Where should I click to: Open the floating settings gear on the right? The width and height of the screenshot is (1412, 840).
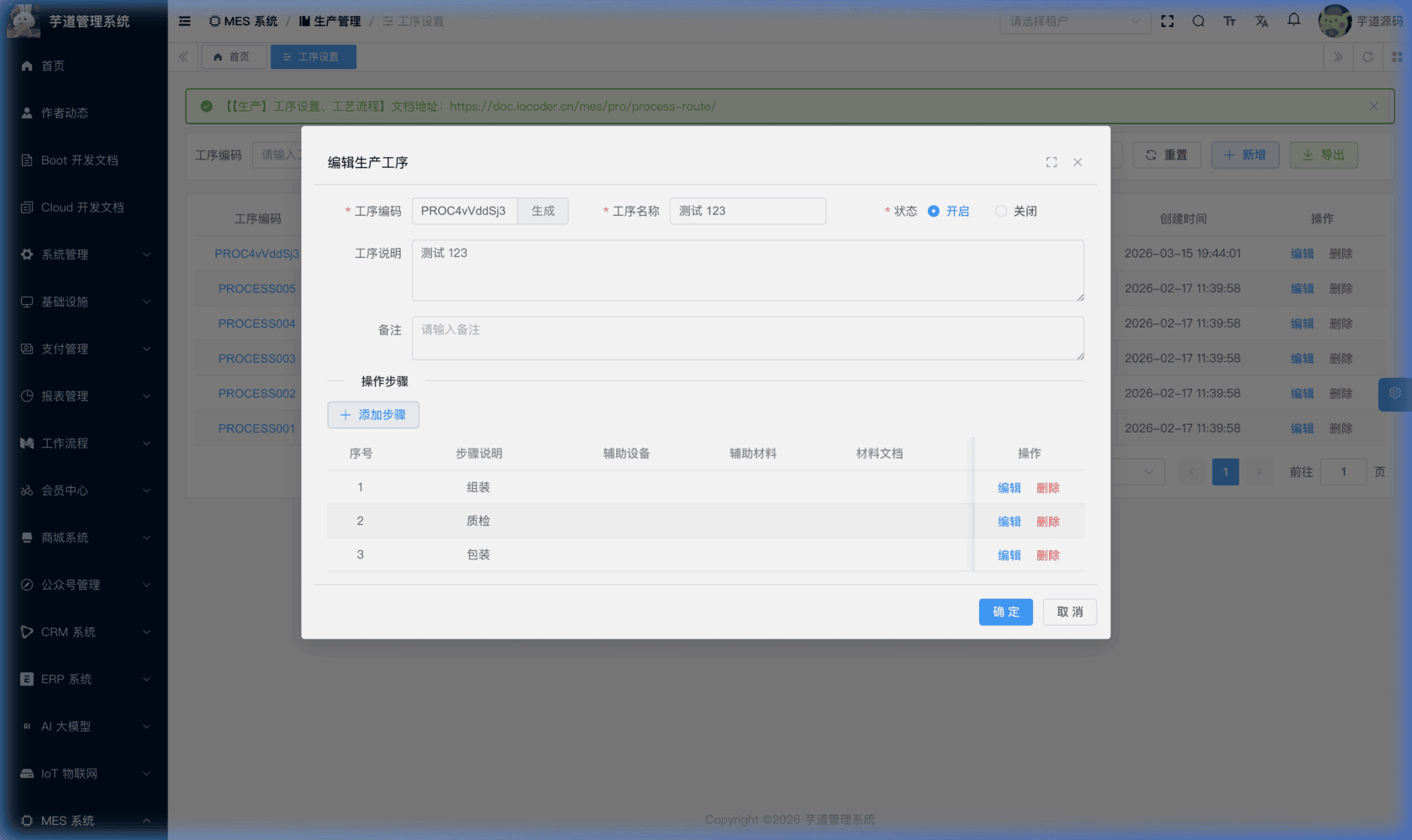pyautogui.click(x=1395, y=393)
